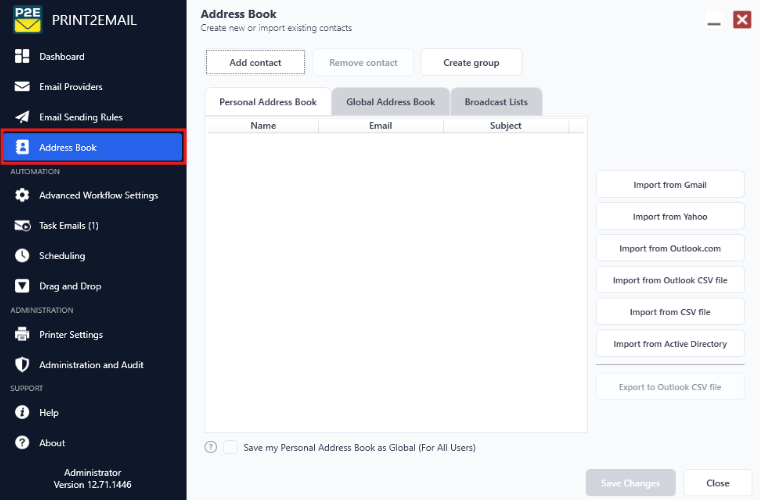Sort by the Name column header
Viewport: 760px width, 500px height.
[x=263, y=125]
